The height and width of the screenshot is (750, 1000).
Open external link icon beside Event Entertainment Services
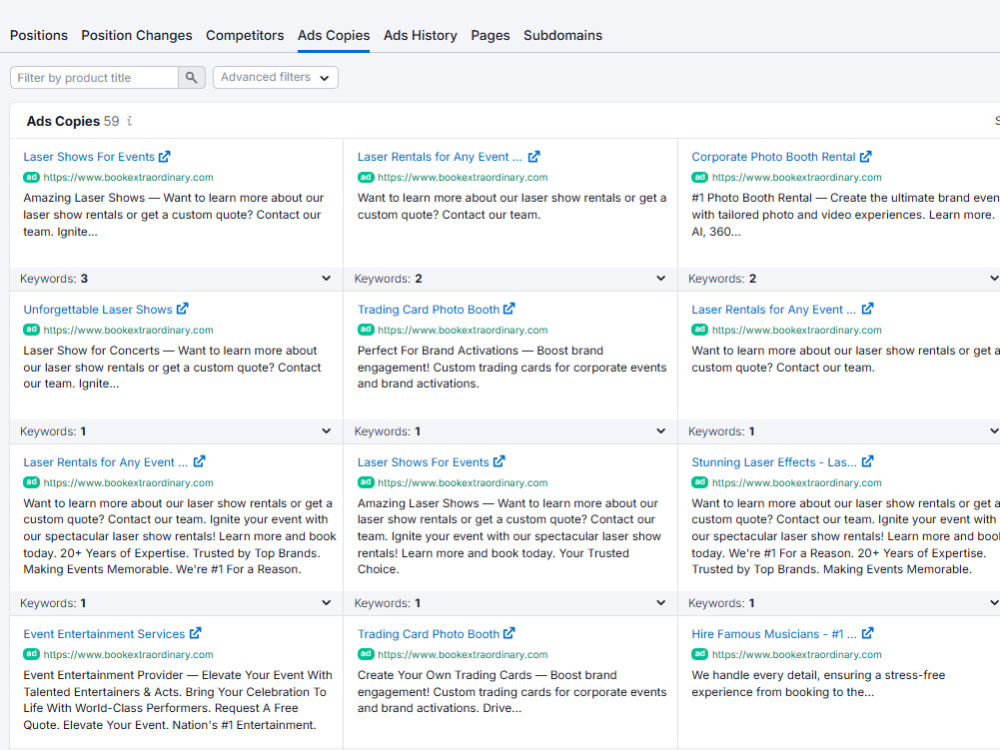click(195, 633)
